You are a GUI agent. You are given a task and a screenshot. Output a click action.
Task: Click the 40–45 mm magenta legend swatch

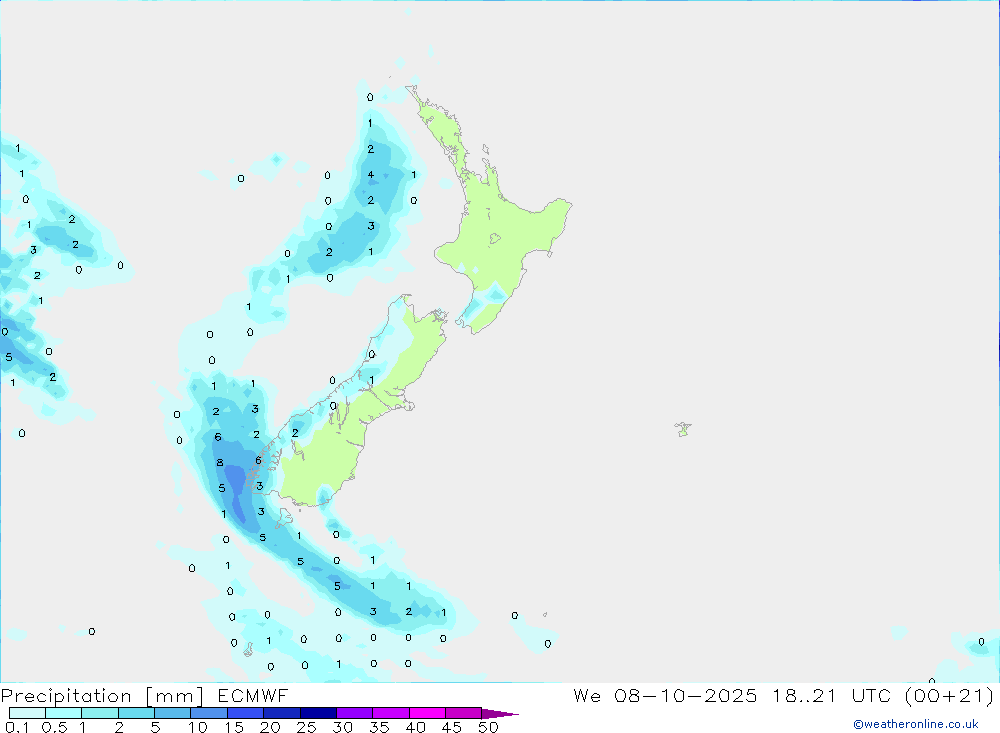point(427,713)
